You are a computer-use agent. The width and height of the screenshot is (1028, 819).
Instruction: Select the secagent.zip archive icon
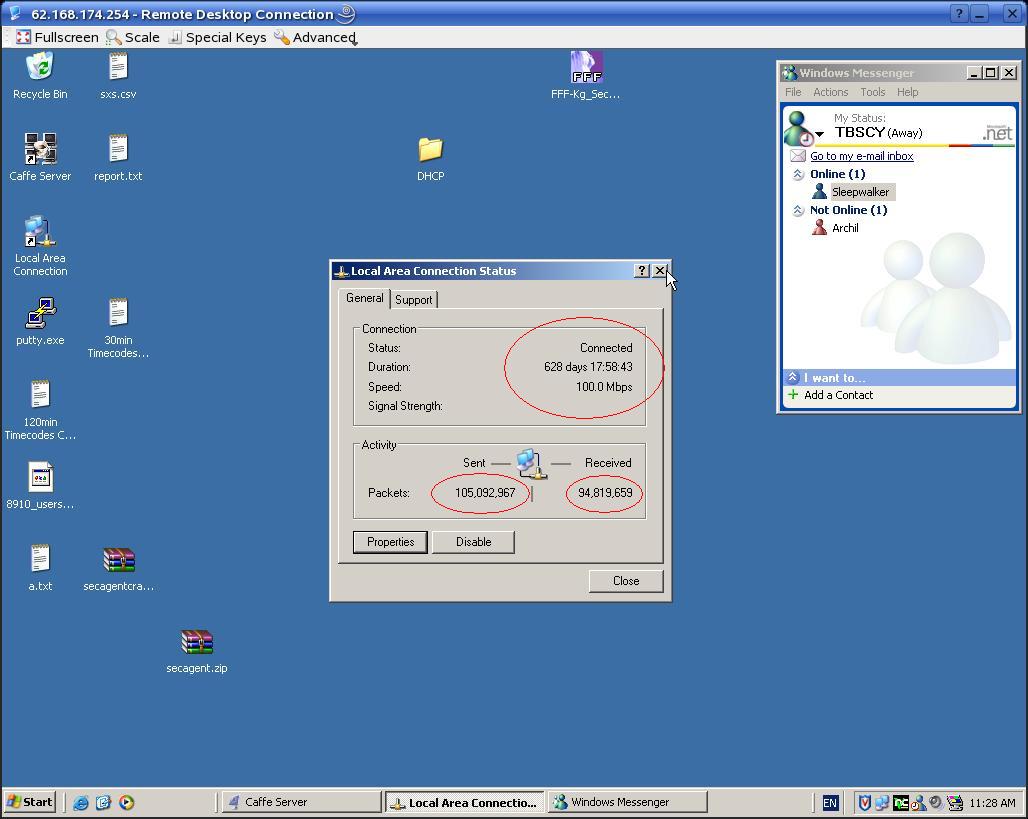click(197, 643)
